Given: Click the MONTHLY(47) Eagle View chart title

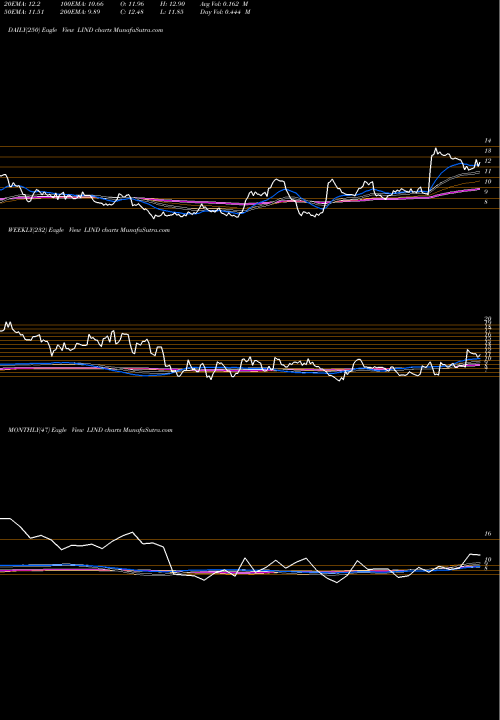Looking at the screenshot, I should (x=90, y=430).
